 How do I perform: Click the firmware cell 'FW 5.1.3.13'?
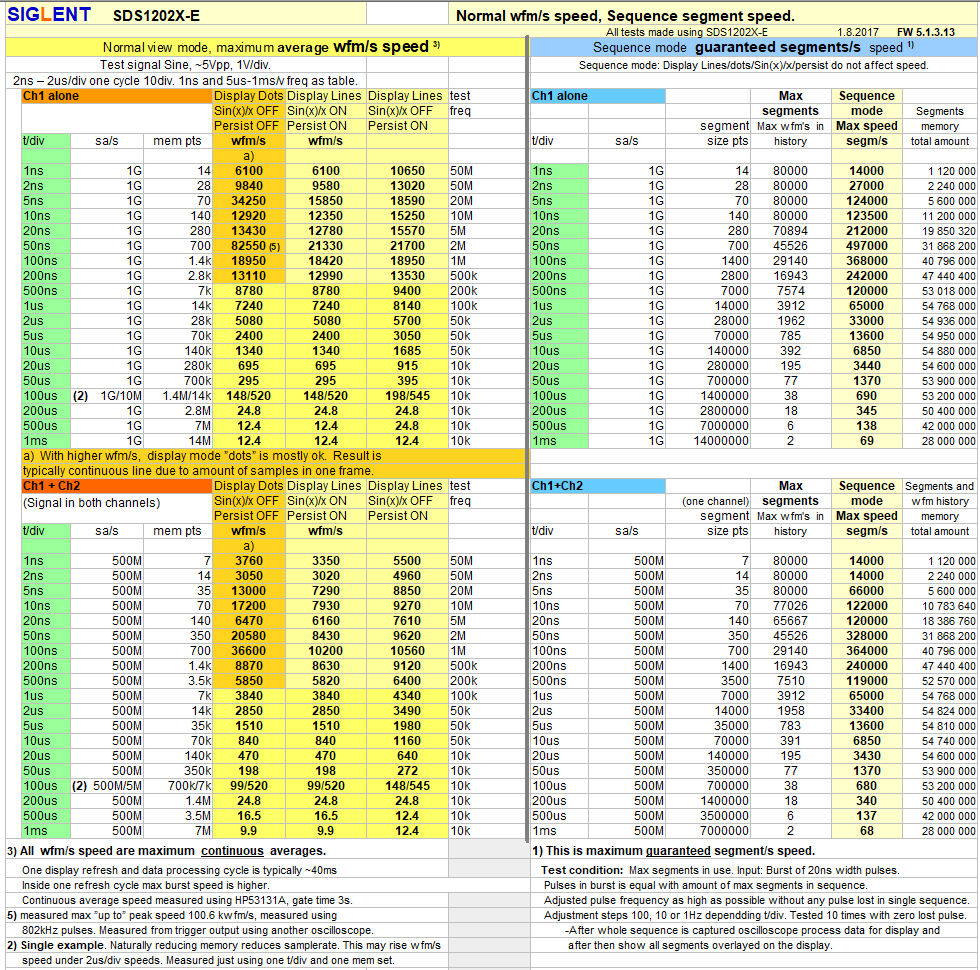pyautogui.click(x=926, y=32)
